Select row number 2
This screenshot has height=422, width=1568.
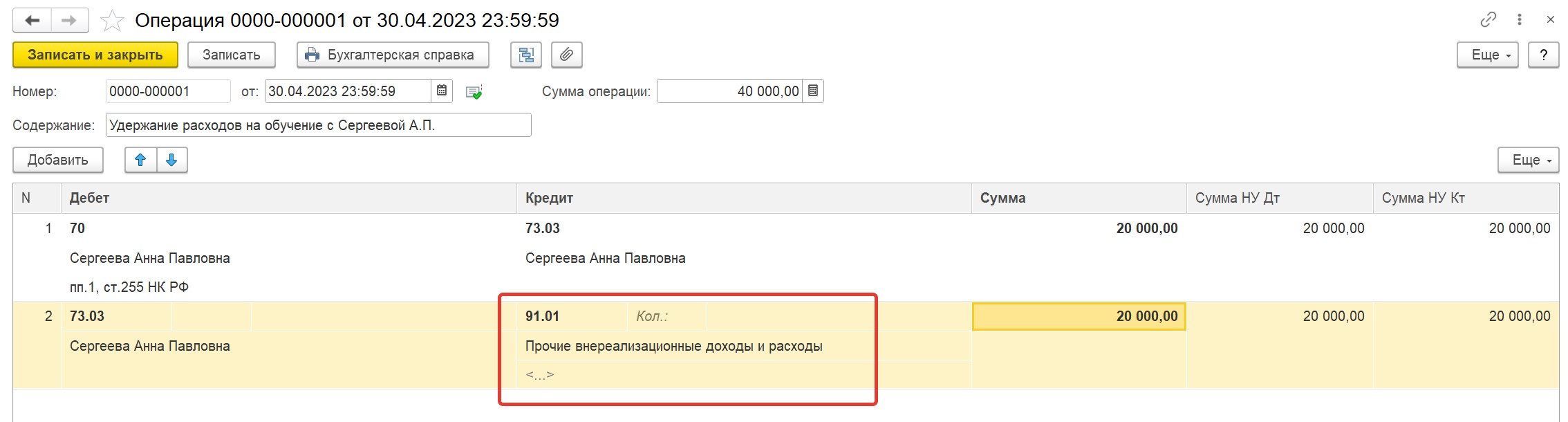click(48, 316)
